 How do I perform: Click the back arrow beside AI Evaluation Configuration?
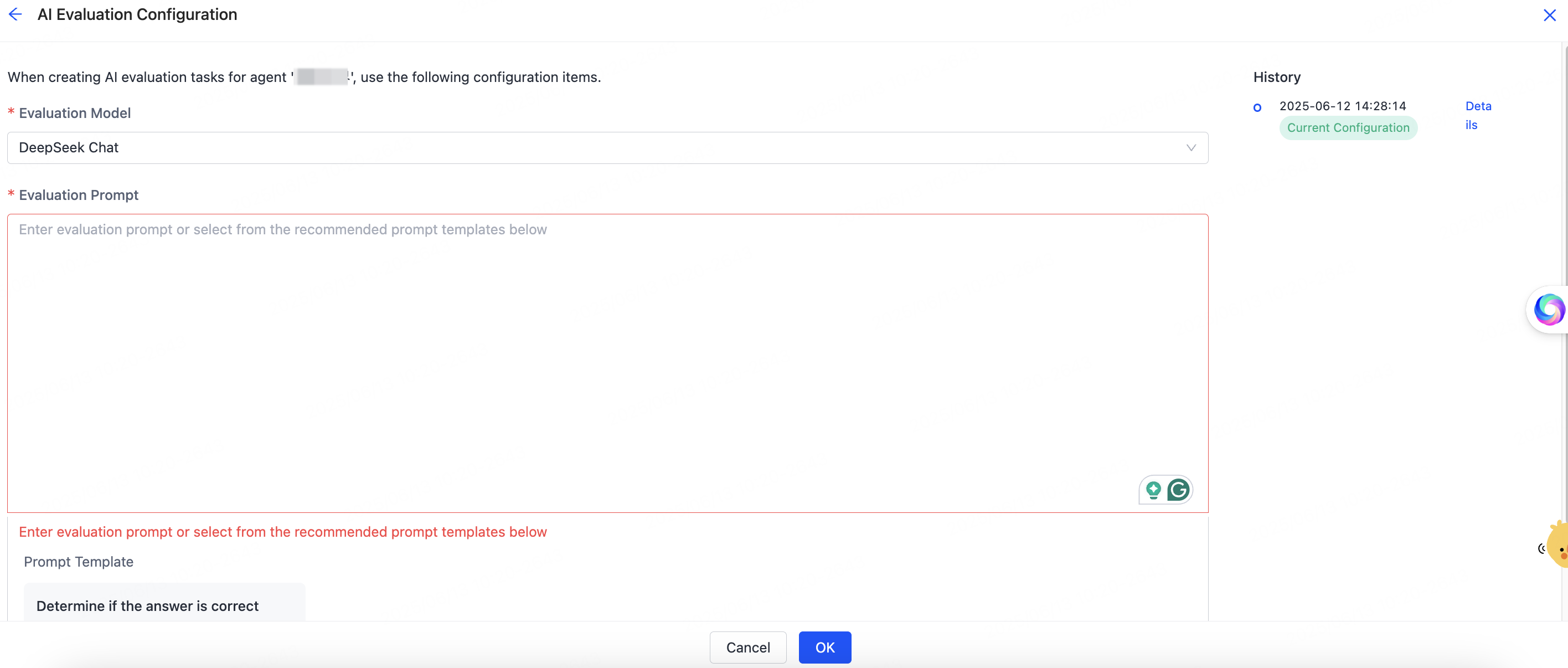(15, 14)
